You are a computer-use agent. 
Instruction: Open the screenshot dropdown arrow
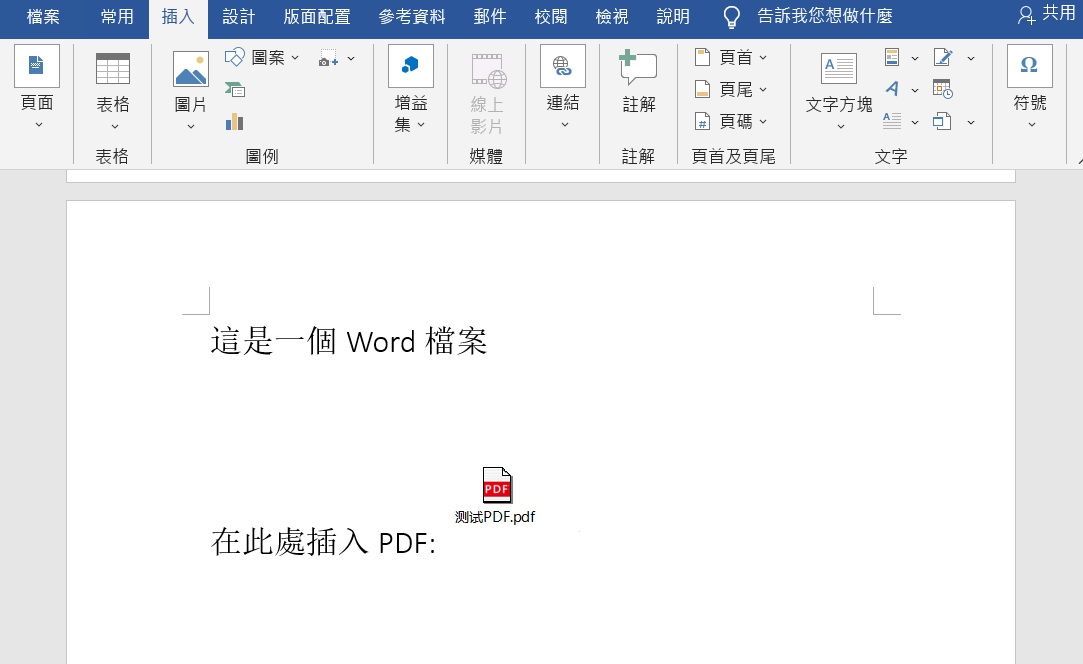point(351,59)
